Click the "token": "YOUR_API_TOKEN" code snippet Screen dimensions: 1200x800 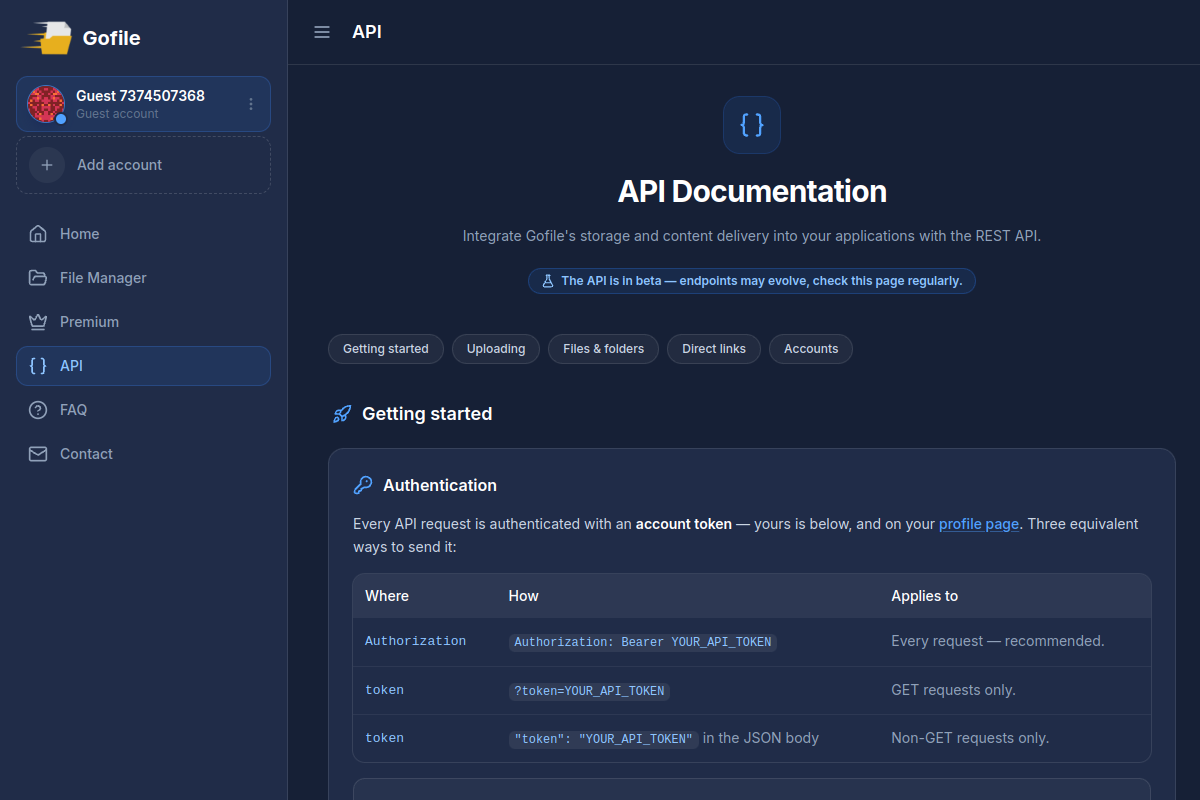[x=604, y=739]
